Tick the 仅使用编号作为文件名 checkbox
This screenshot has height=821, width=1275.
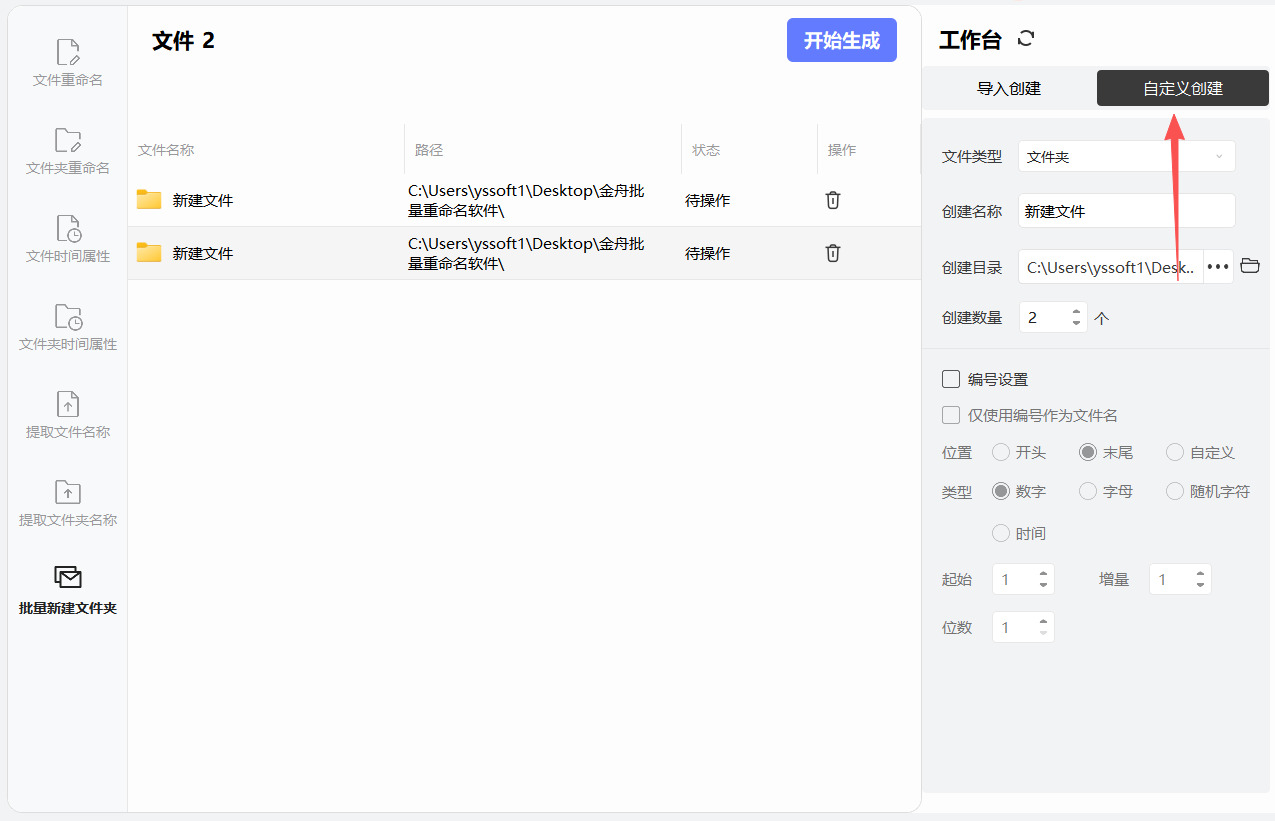point(951,415)
